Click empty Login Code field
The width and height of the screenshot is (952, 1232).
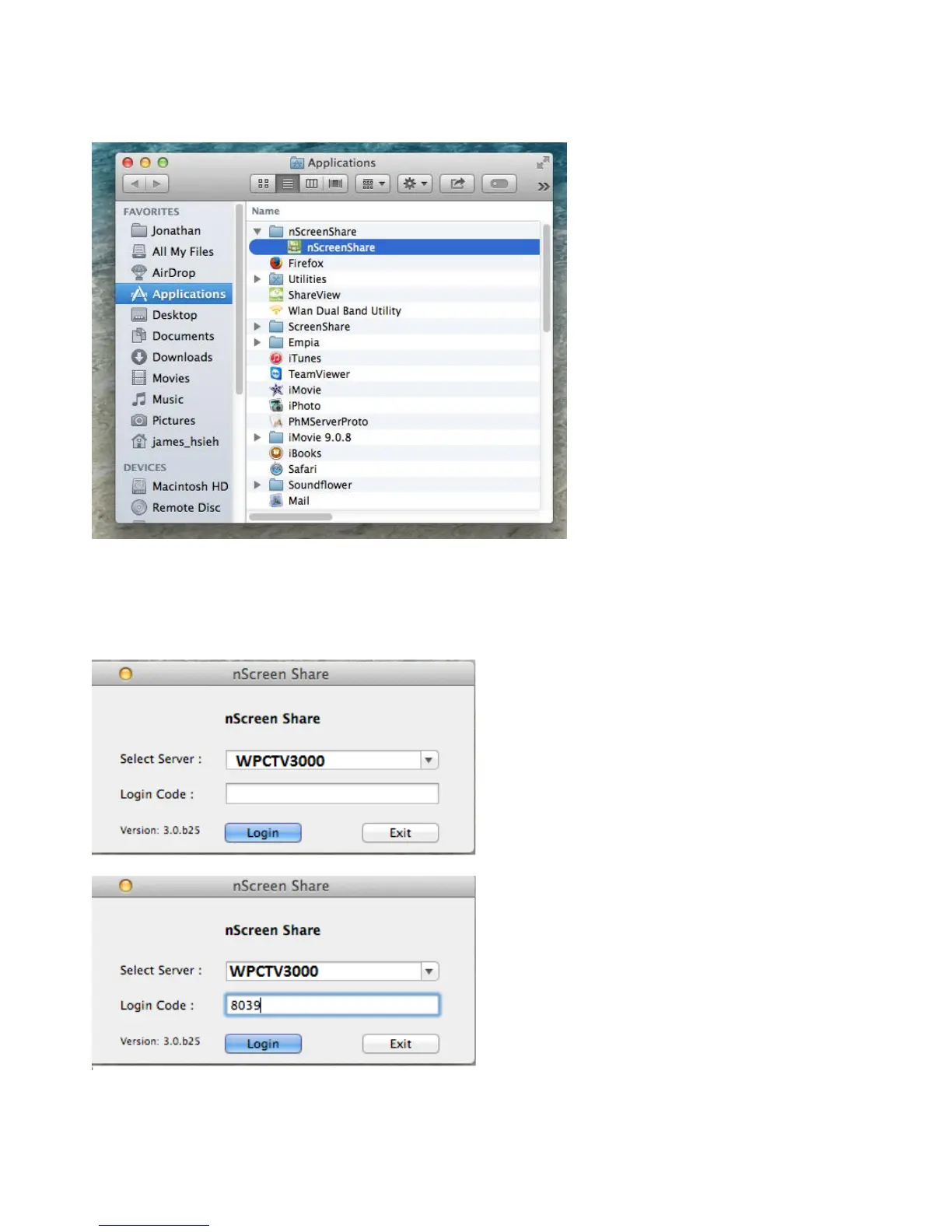tap(332, 793)
